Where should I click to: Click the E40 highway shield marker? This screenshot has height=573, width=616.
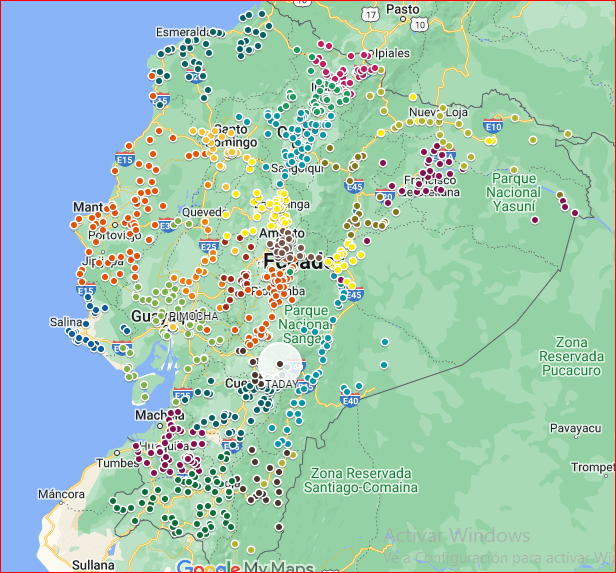[x=349, y=401]
